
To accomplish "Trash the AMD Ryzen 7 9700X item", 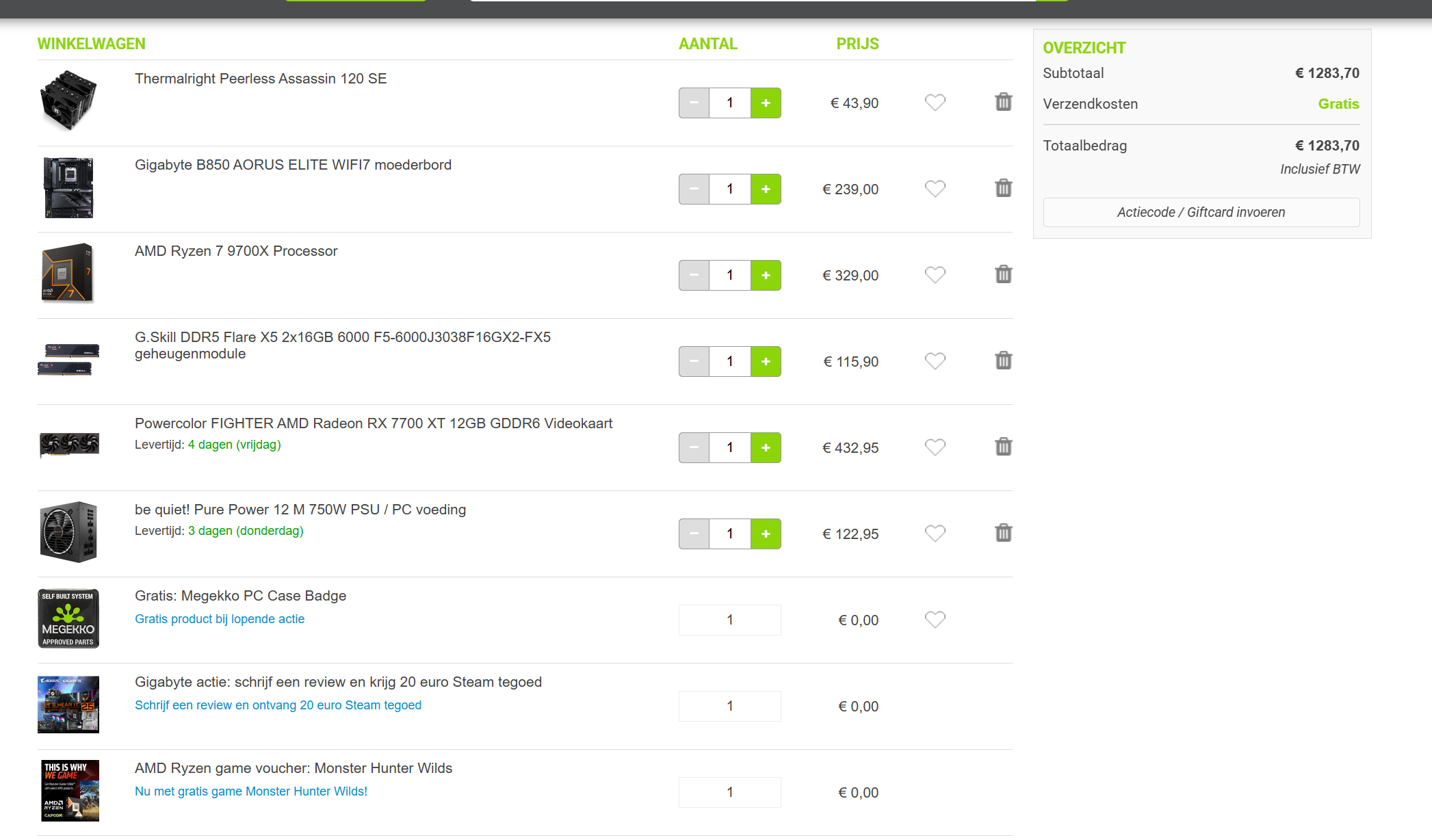I will [1003, 274].
